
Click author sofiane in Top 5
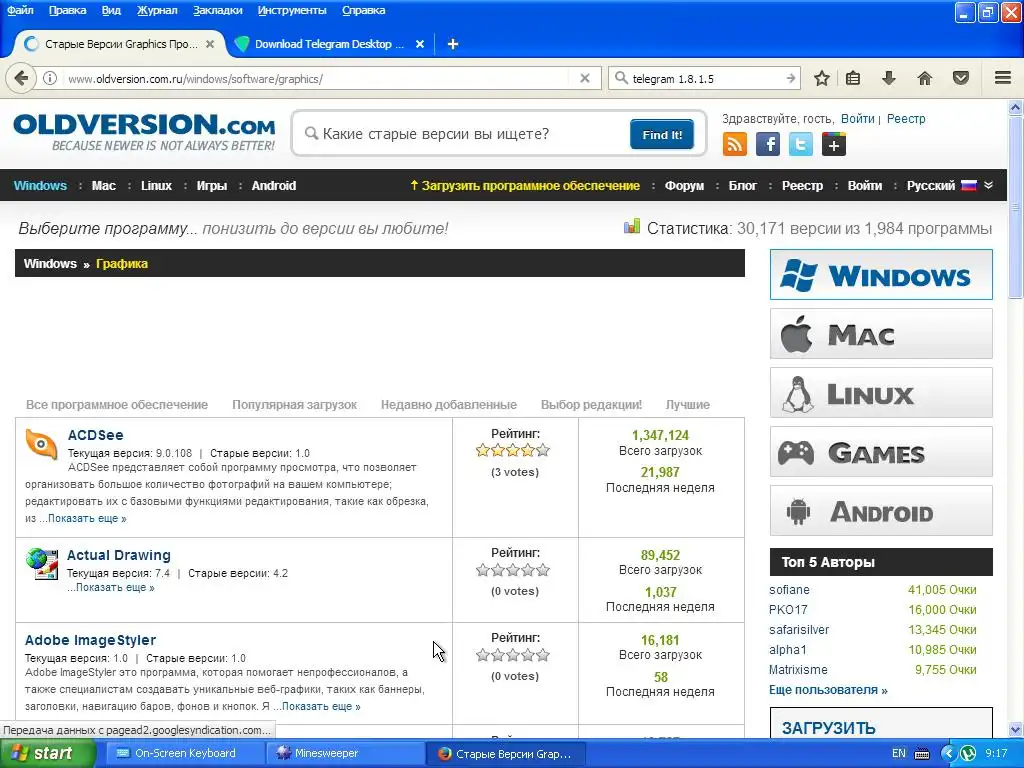789,590
